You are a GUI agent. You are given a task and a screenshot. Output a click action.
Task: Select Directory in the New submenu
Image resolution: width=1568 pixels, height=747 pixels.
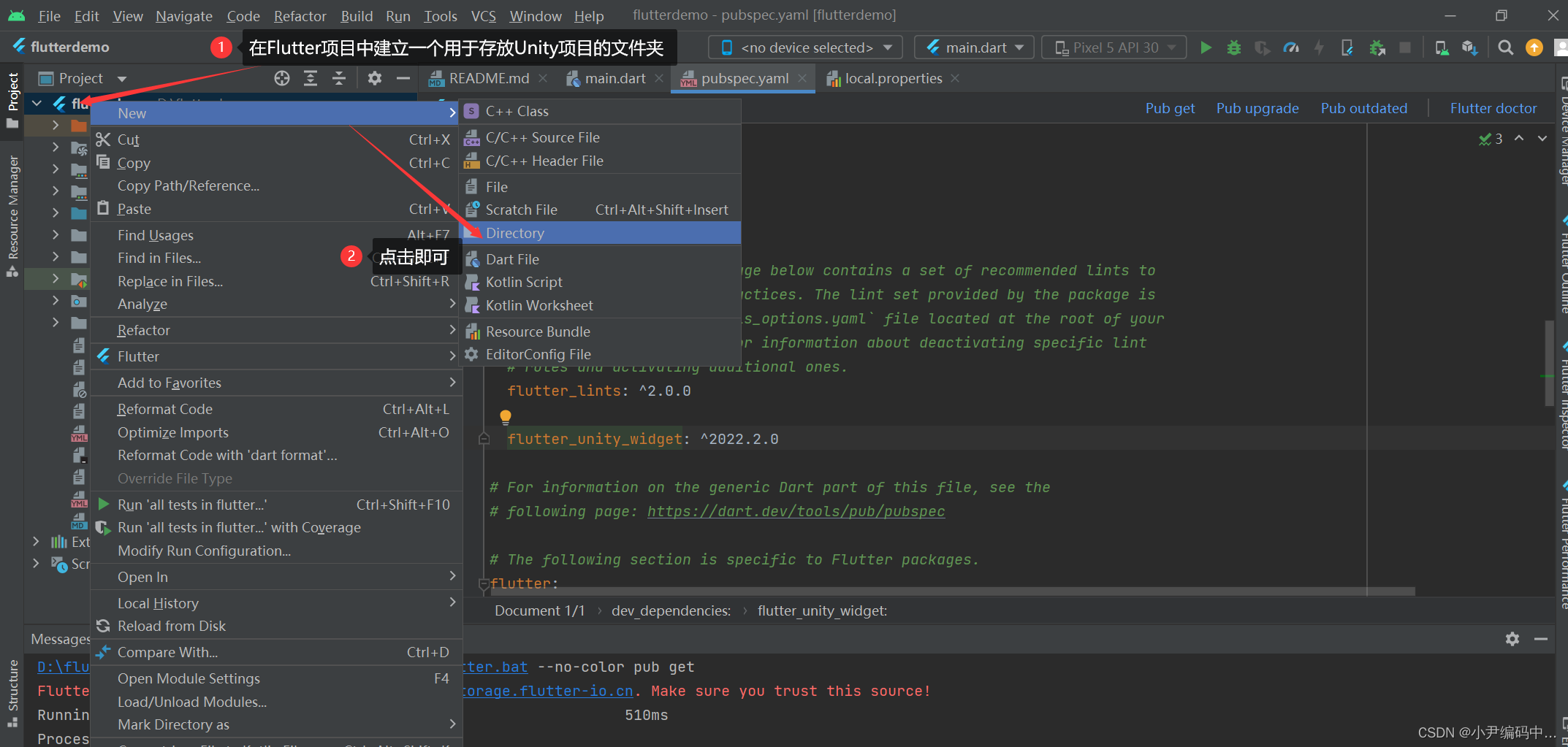(601, 233)
